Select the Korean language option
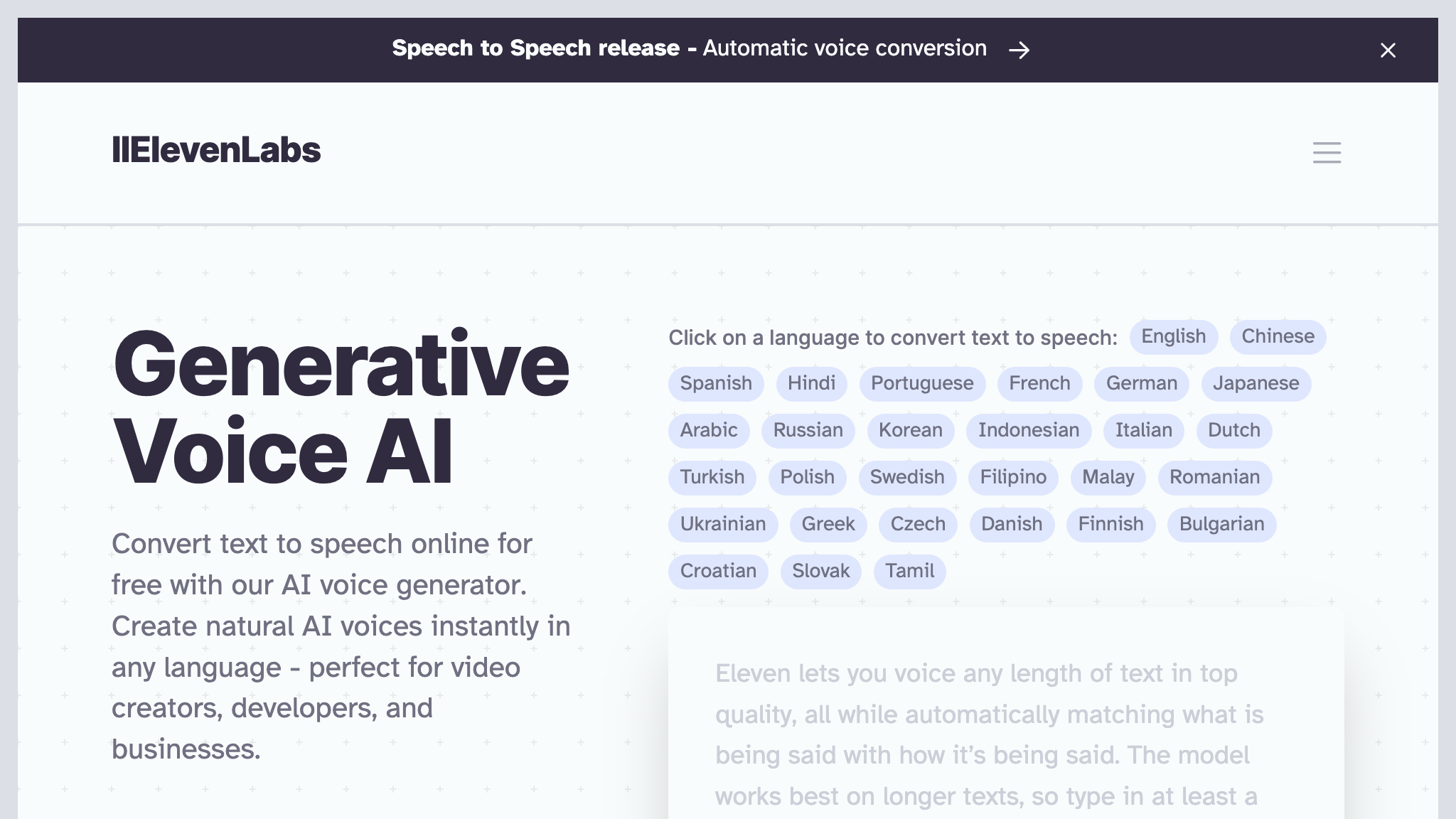 coord(910,430)
